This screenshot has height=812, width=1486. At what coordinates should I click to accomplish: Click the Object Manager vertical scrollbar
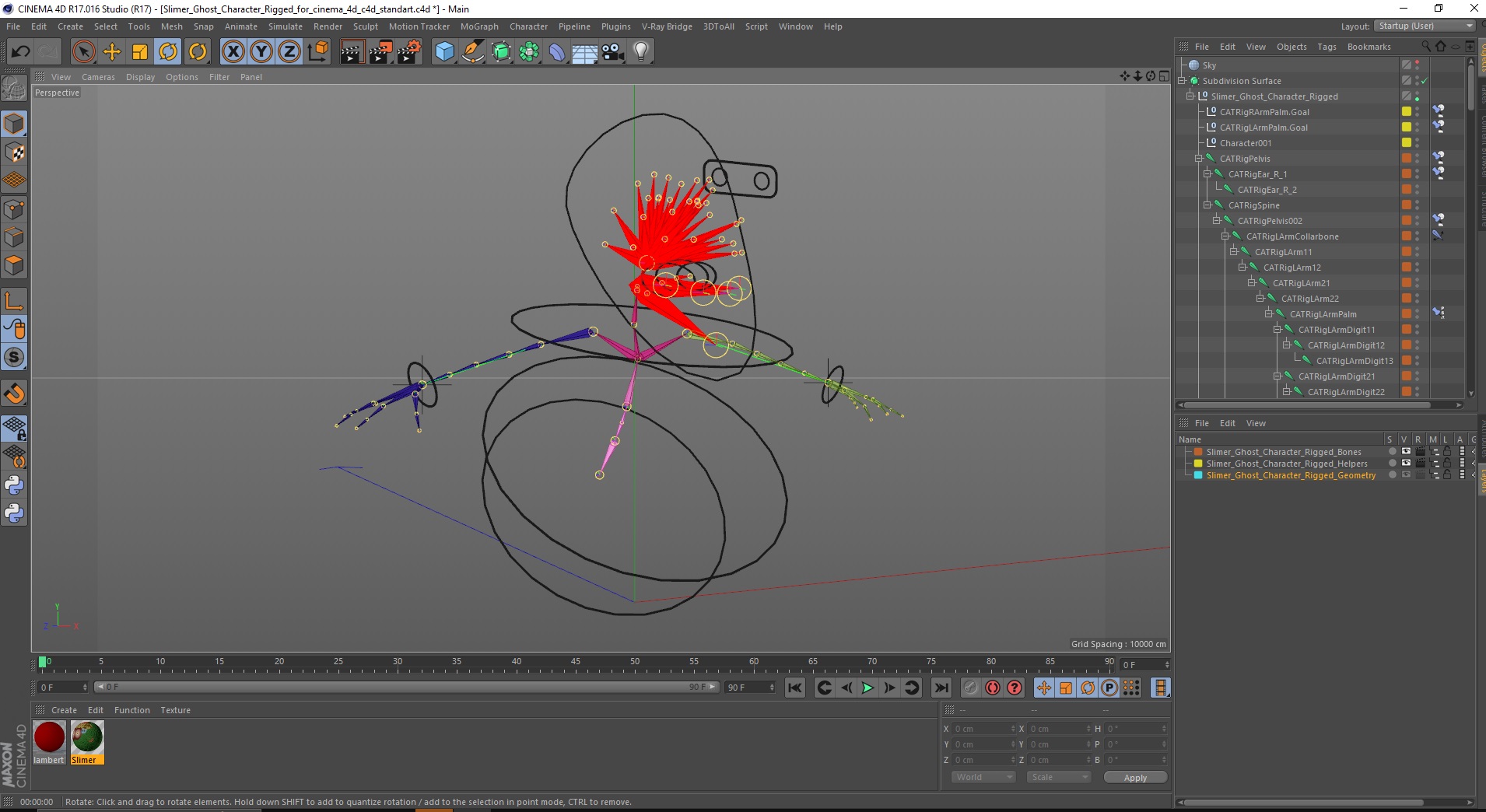(x=1470, y=86)
